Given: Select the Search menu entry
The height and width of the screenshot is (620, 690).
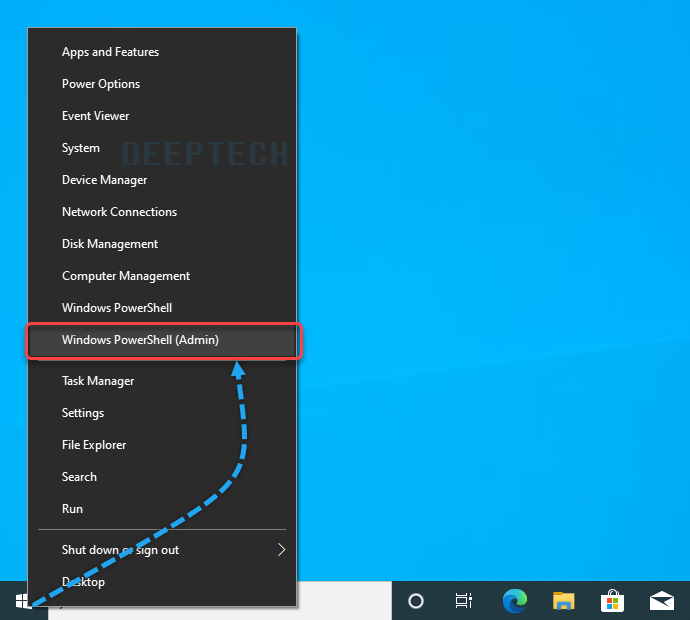Looking at the screenshot, I should coord(162,477).
